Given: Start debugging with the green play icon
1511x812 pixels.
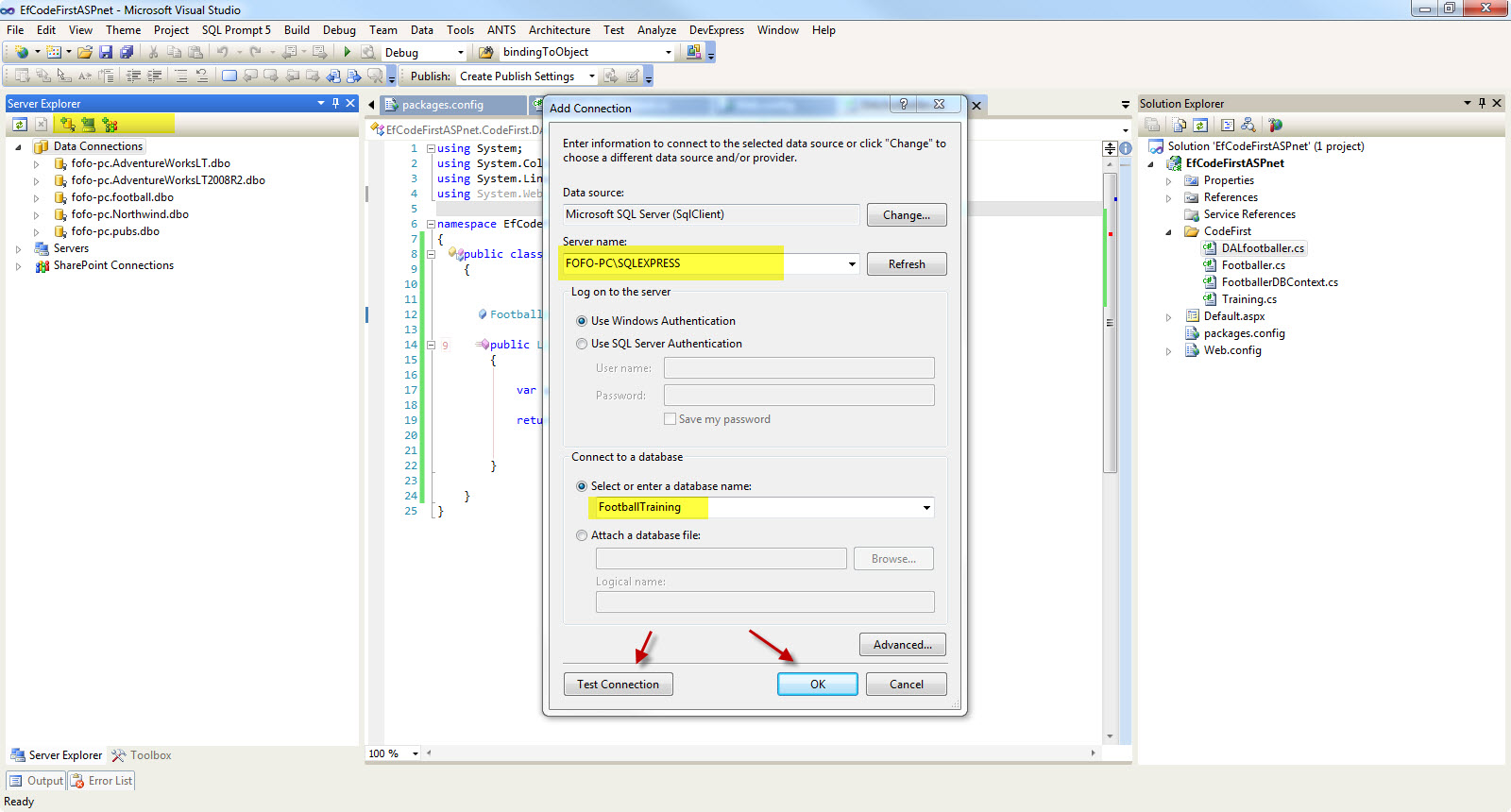Looking at the screenshot, I should click(x=347, y=52).
